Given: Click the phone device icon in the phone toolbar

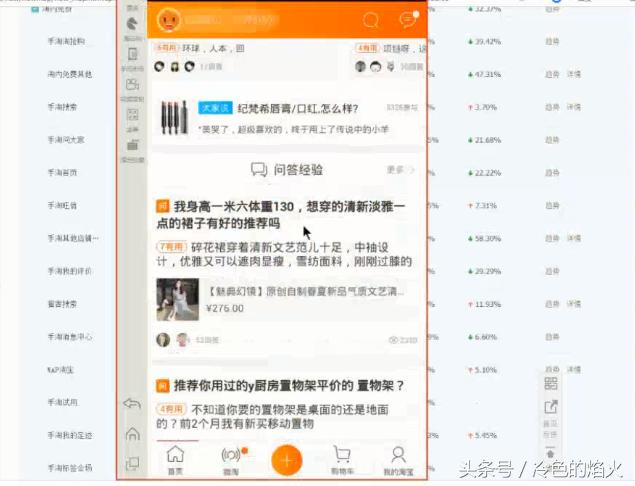Looking at the screenshot, I should (132, 54).
